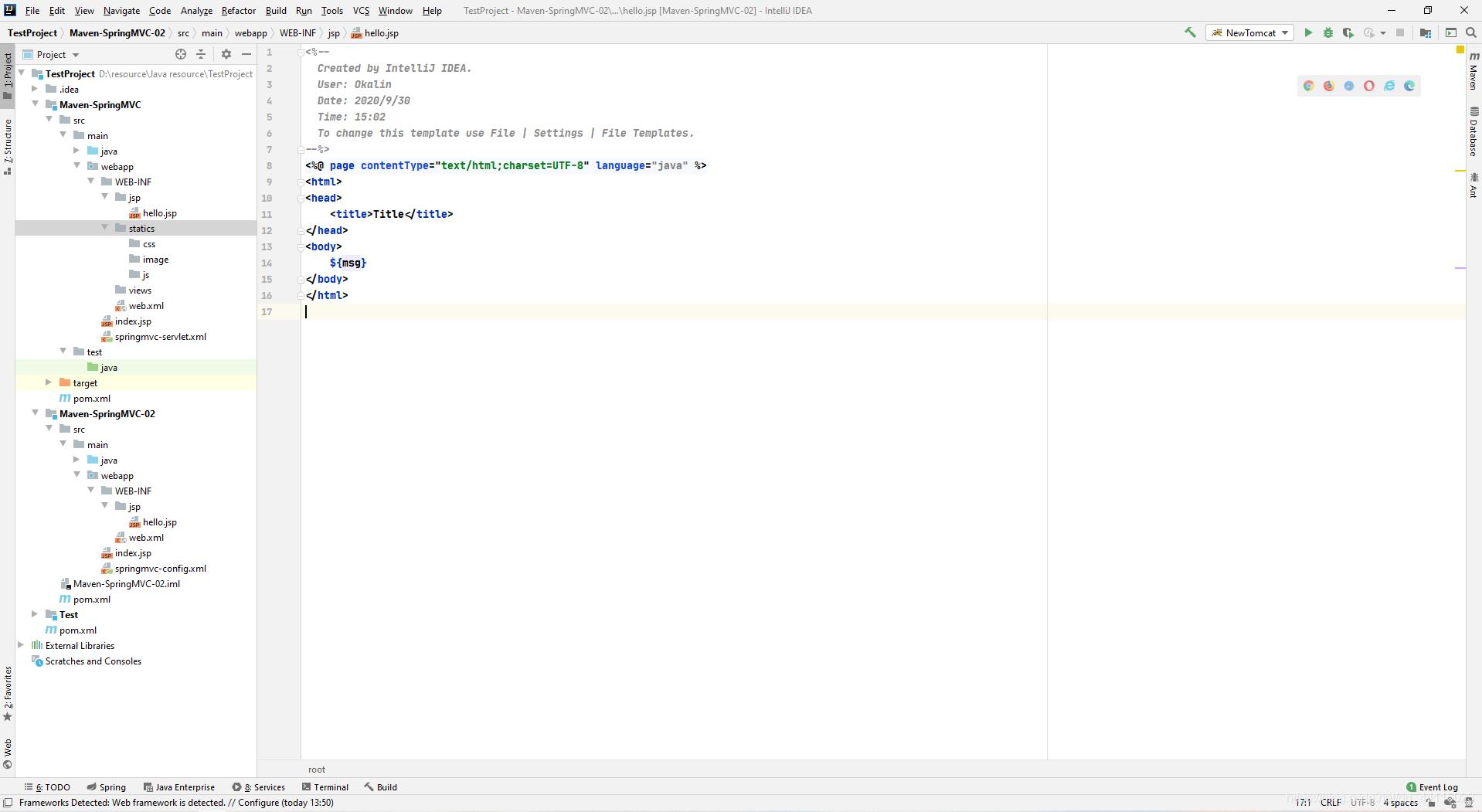The image size is (1482, 812).
Task: Open the NewTomcat run configuration dropdown
Action: pyautogui.click(x=1249, y=32)
